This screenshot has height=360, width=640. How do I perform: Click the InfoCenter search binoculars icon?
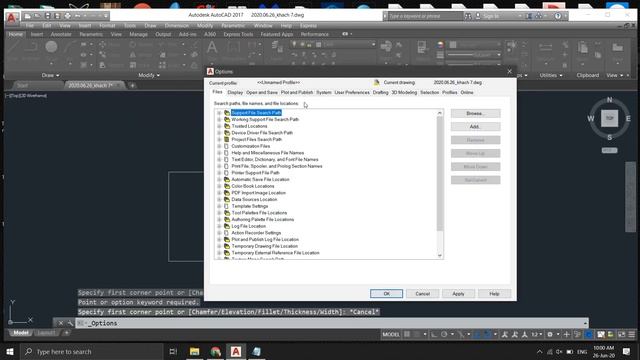(468, 16)
